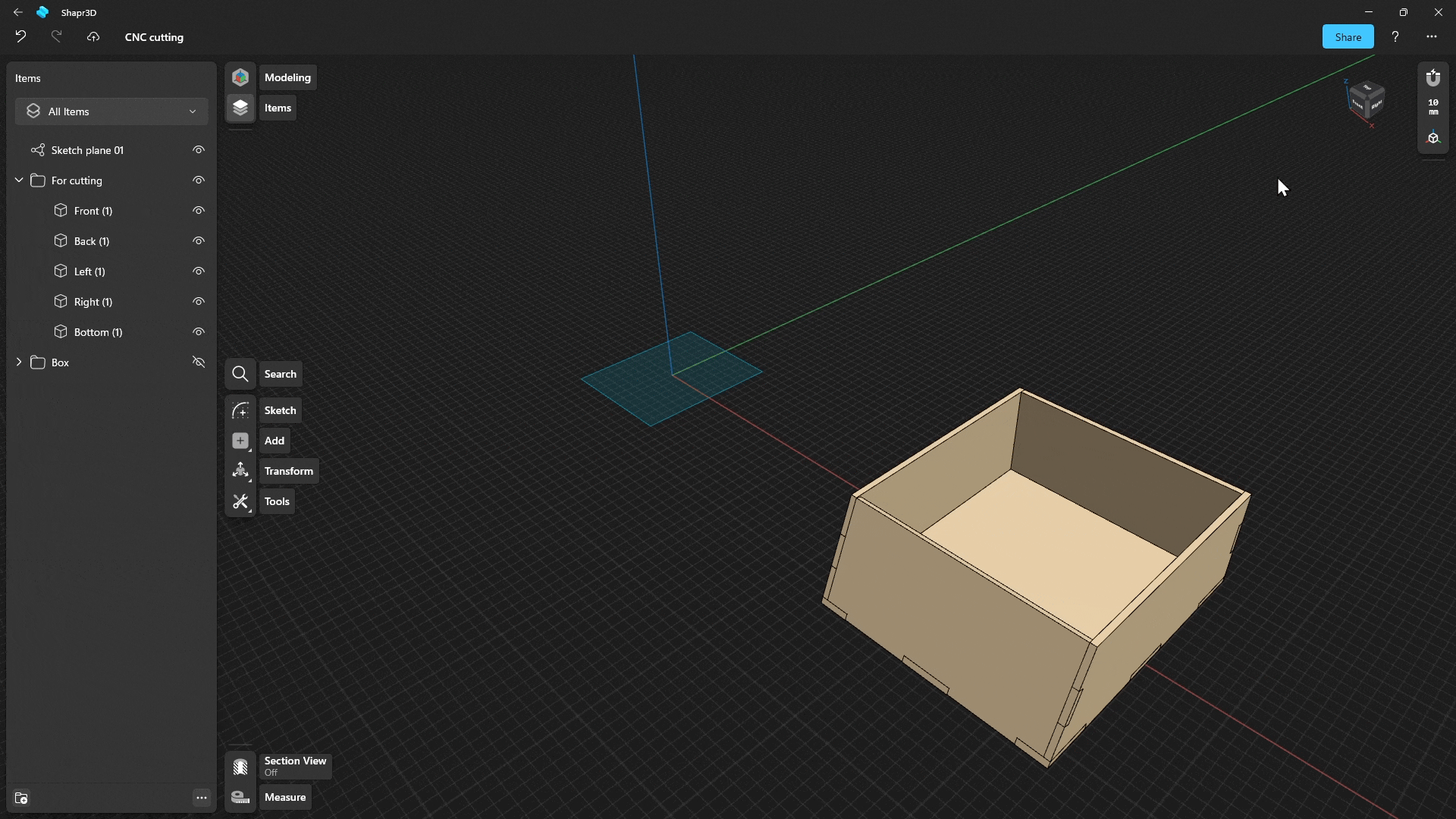
Task: Redo the last action
Action: 56,36
